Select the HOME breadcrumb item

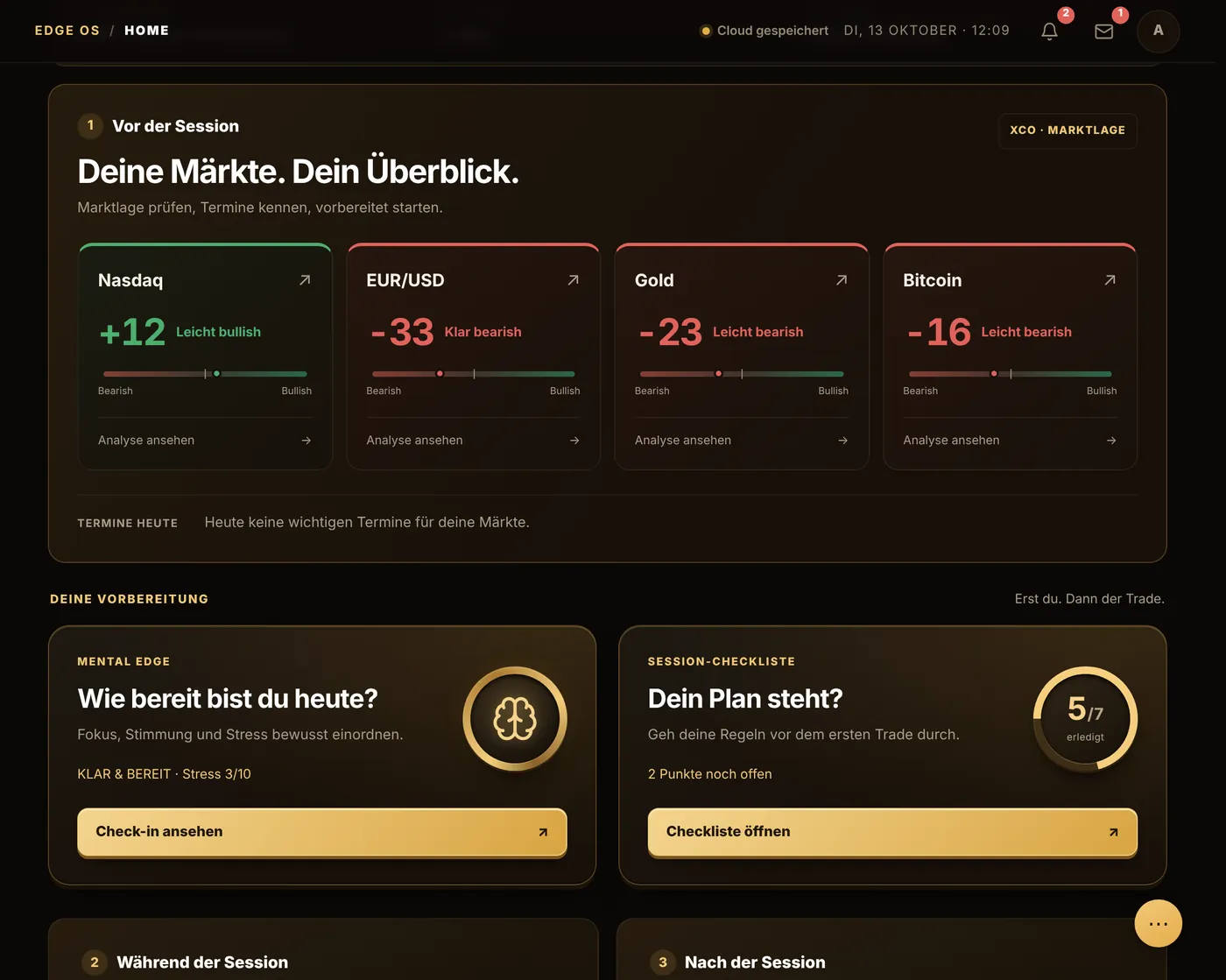(146, 31)
